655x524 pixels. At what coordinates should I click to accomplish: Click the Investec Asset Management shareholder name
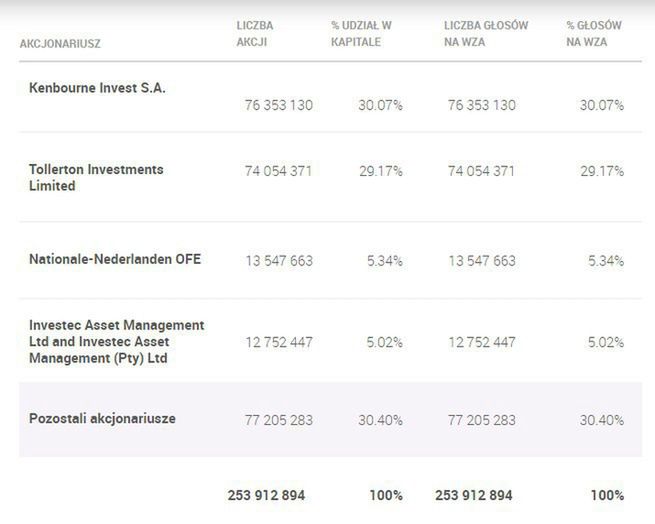(x=117, y=342)
